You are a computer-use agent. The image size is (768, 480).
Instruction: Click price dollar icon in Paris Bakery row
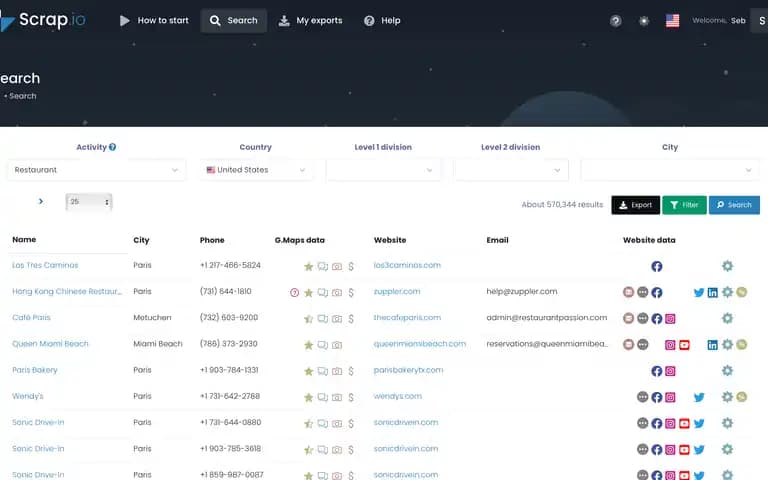(x=351, y=371)
